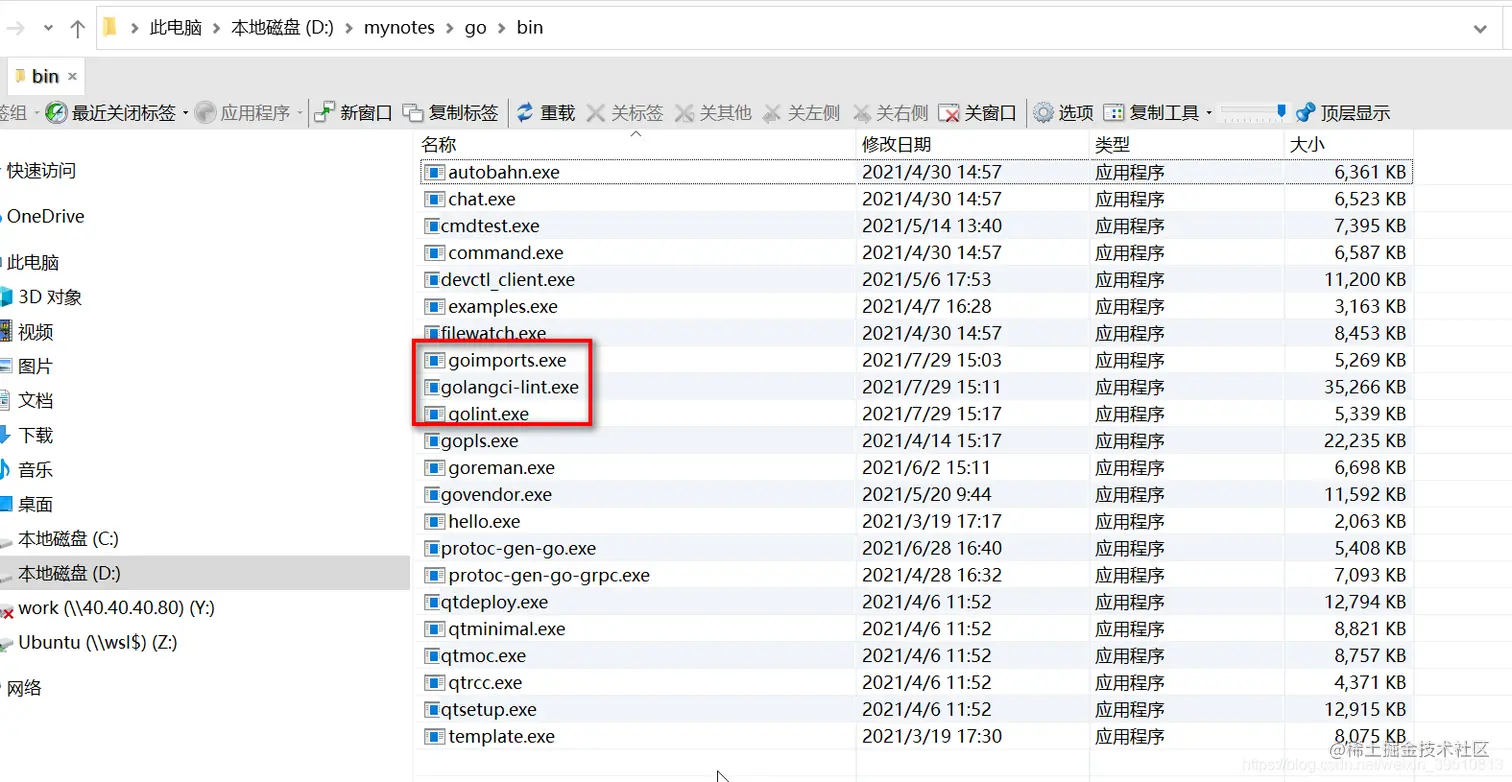Click the gopls.exe file icon
The image size is (1512, 782).
click(432, 441)
